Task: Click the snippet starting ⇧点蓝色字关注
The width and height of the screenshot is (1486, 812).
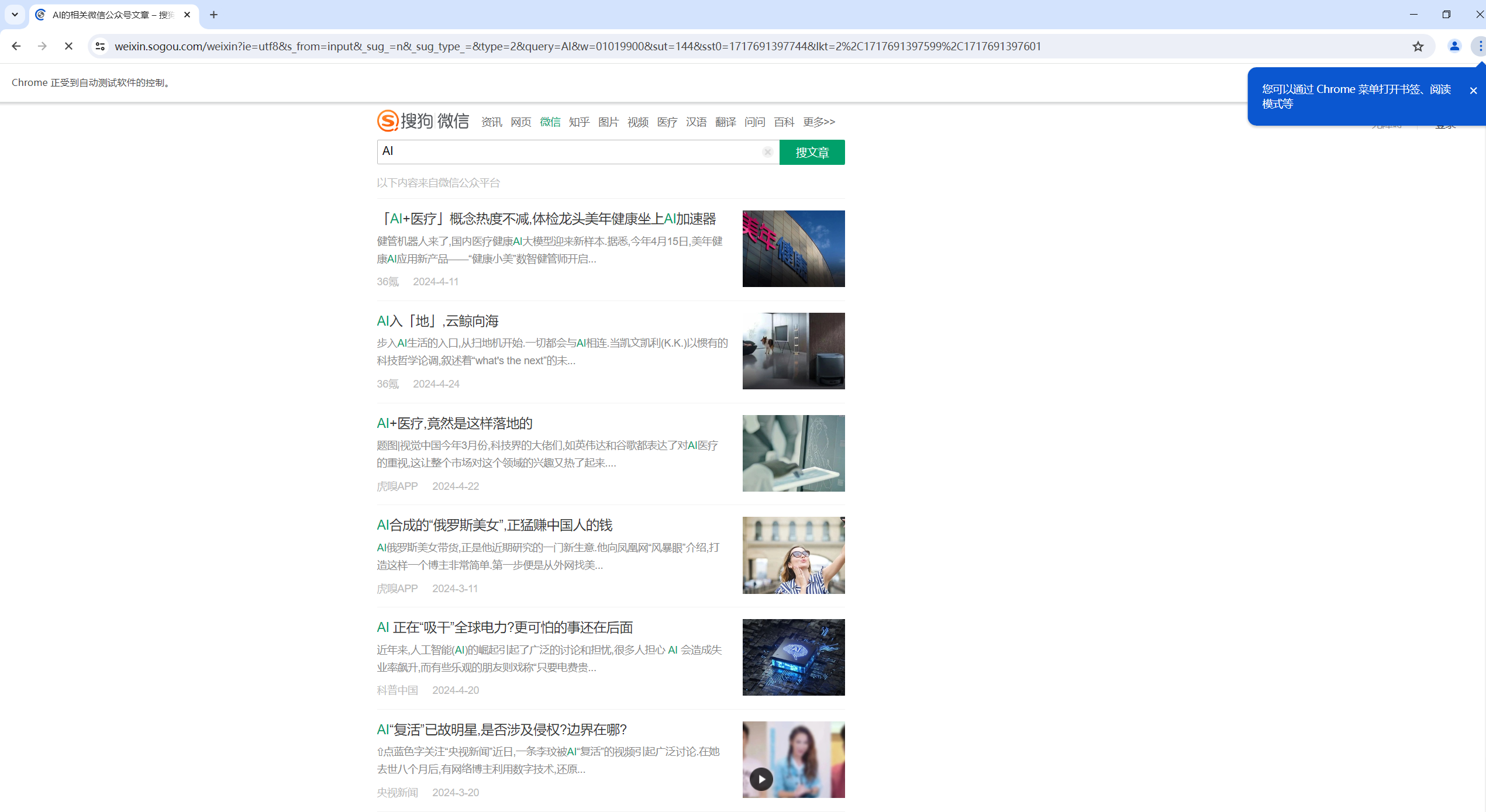Action: point(548,761)
